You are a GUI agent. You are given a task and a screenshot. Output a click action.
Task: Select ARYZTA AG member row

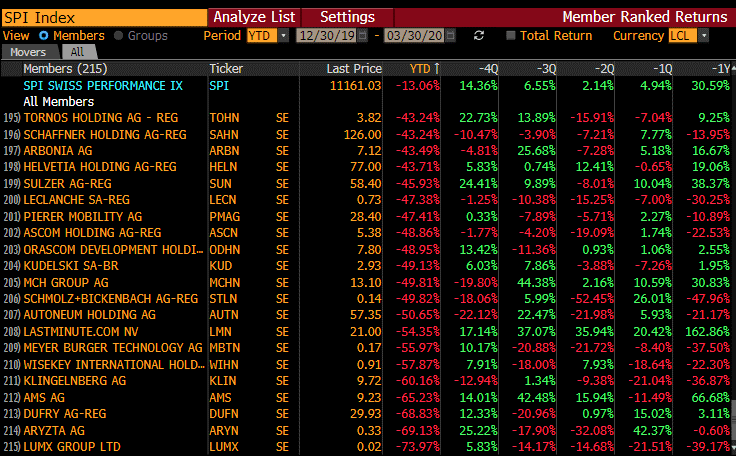(366, 430)
